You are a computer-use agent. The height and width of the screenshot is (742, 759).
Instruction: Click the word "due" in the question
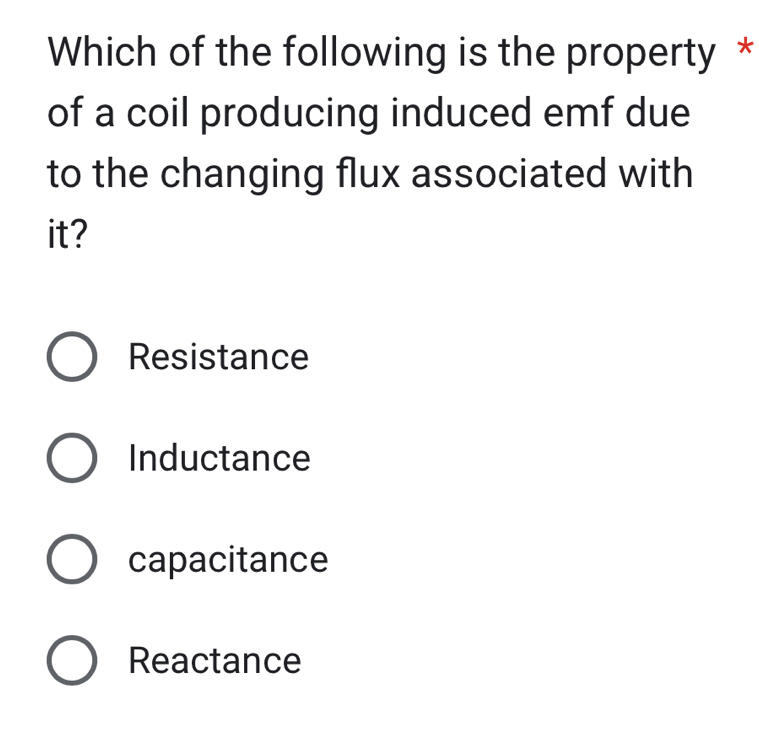click(x=657, y=113)
